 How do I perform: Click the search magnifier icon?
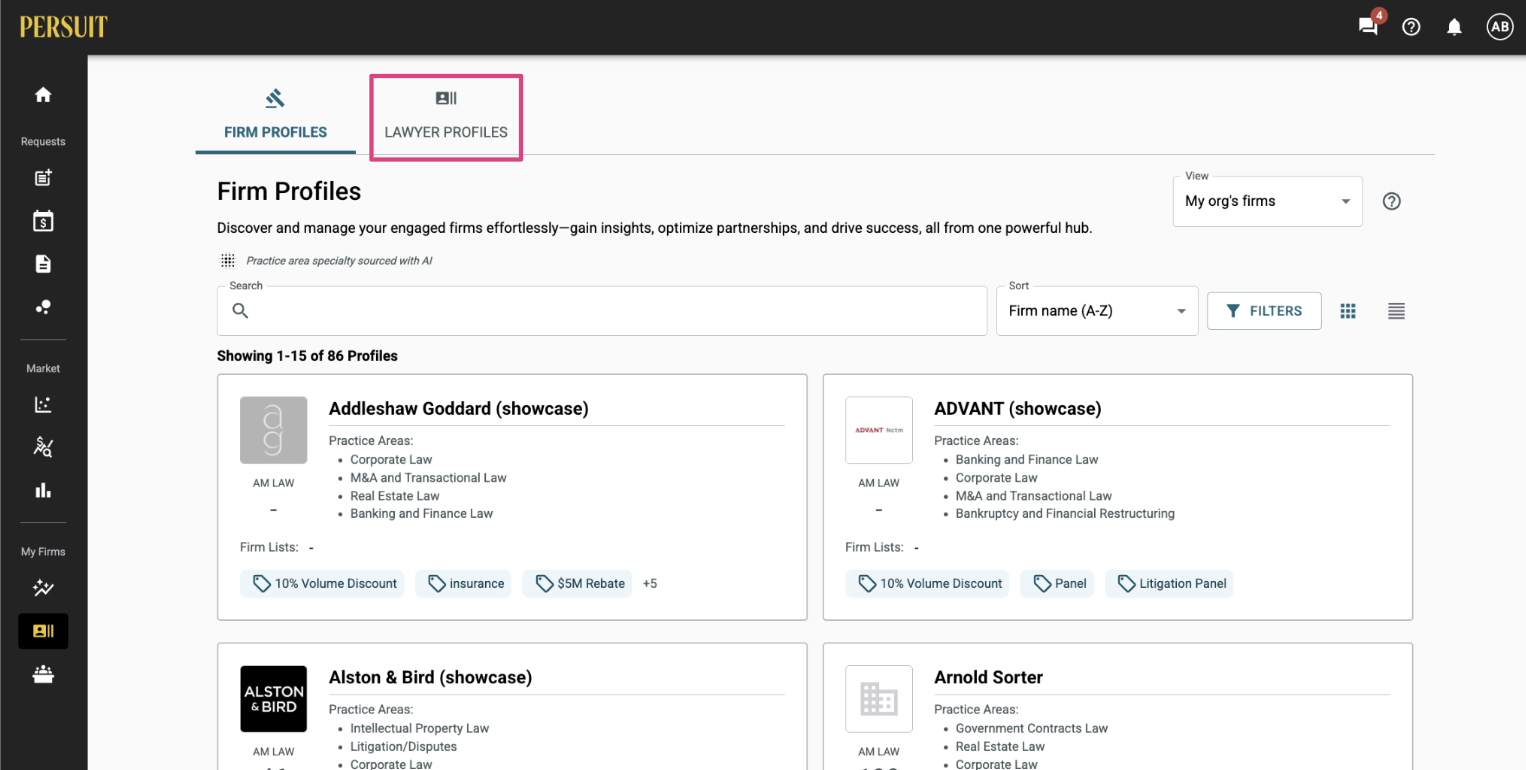coord(240,311)
